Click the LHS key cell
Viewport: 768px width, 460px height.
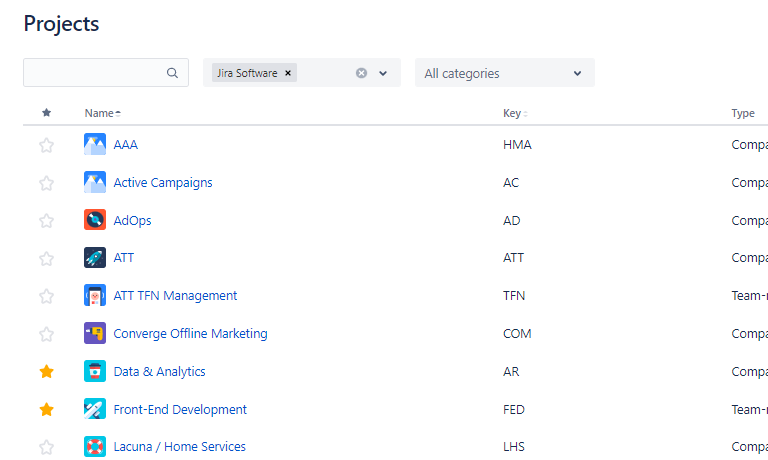(x=514, y=447)
